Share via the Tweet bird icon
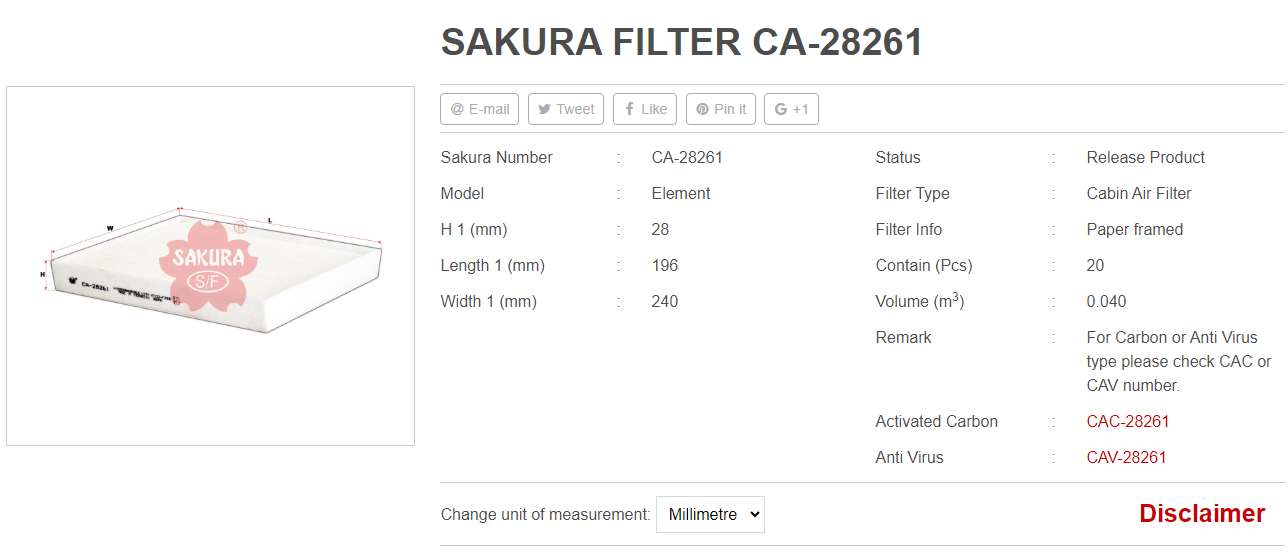 click(x=545, y=109)
